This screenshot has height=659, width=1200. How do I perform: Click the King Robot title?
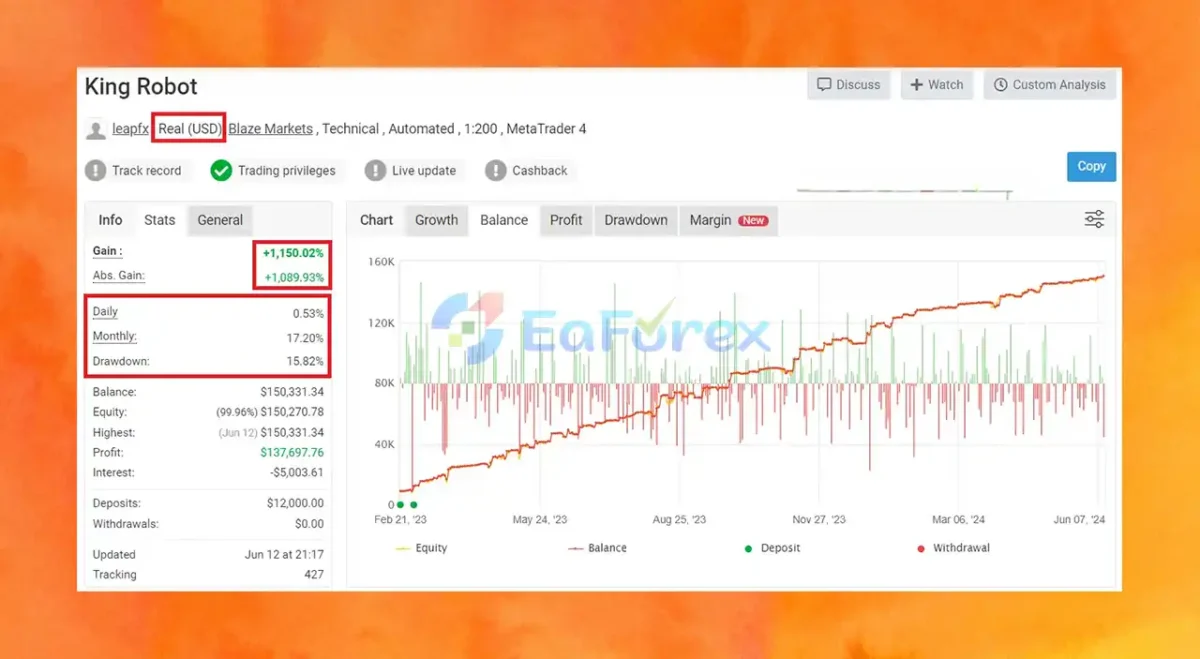141,87
